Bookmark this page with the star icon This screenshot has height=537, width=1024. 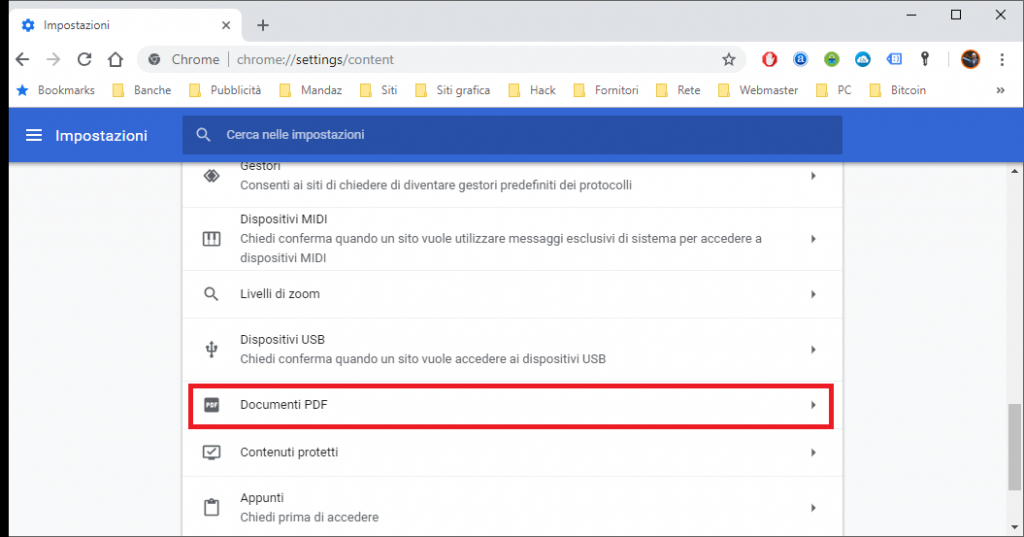(x=729, y=60)
